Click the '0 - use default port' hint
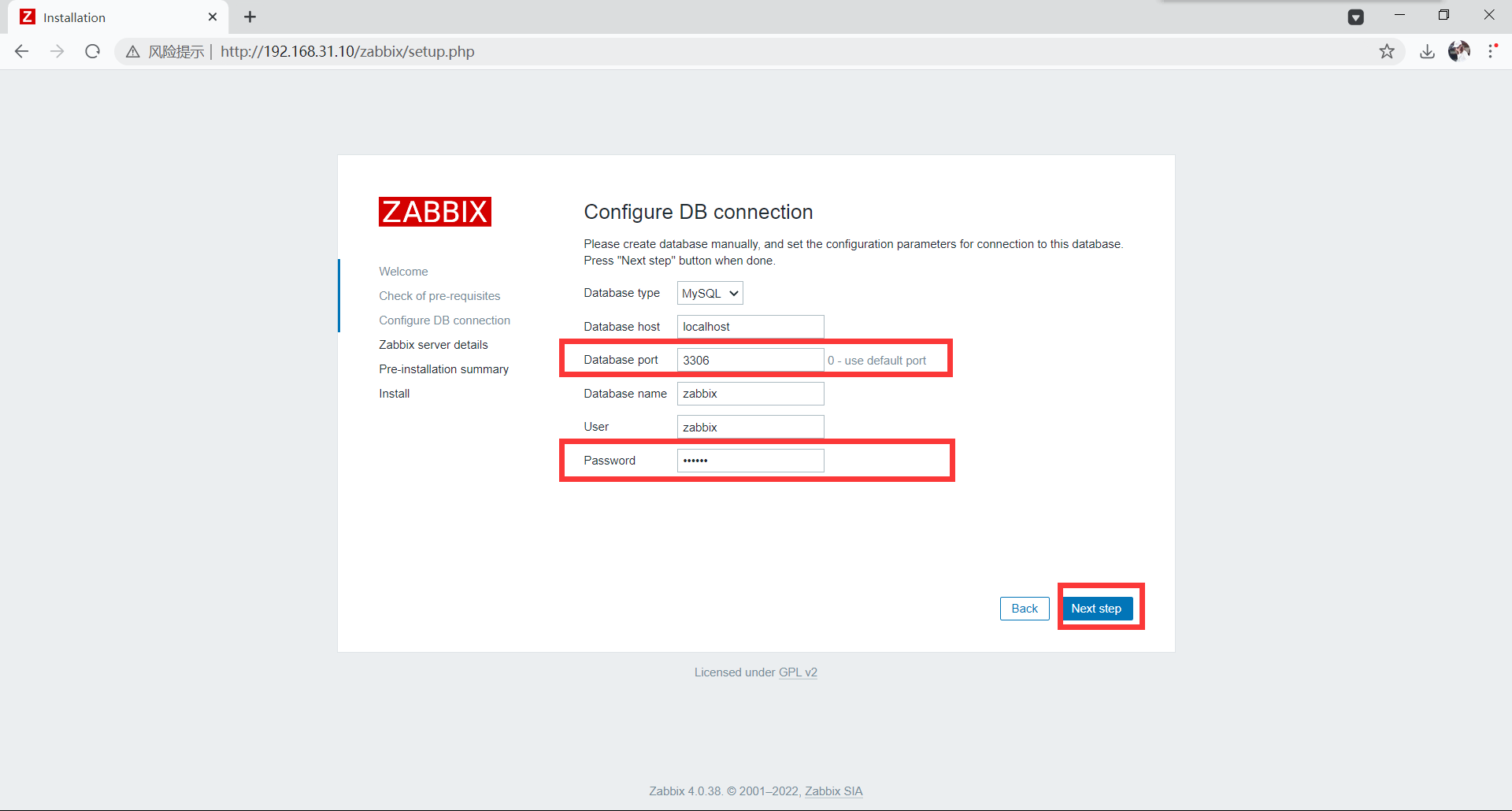Image resolution: width=1512 pixels, height=811 pixels. pyautogui.click(x=876, y=361)
